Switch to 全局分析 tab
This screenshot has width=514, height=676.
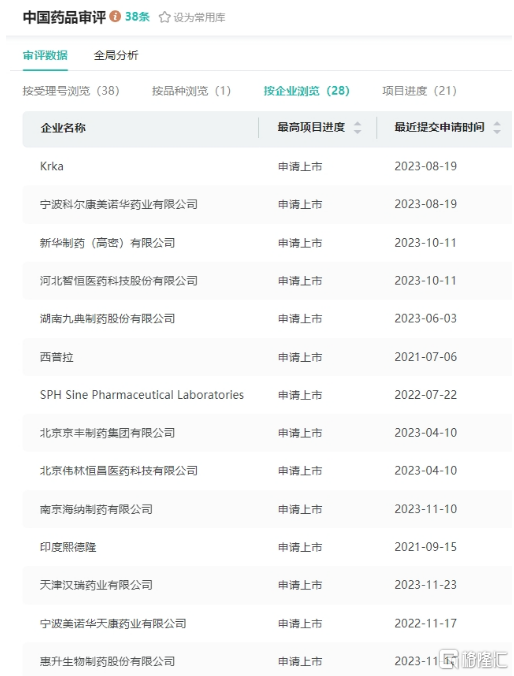116,55
